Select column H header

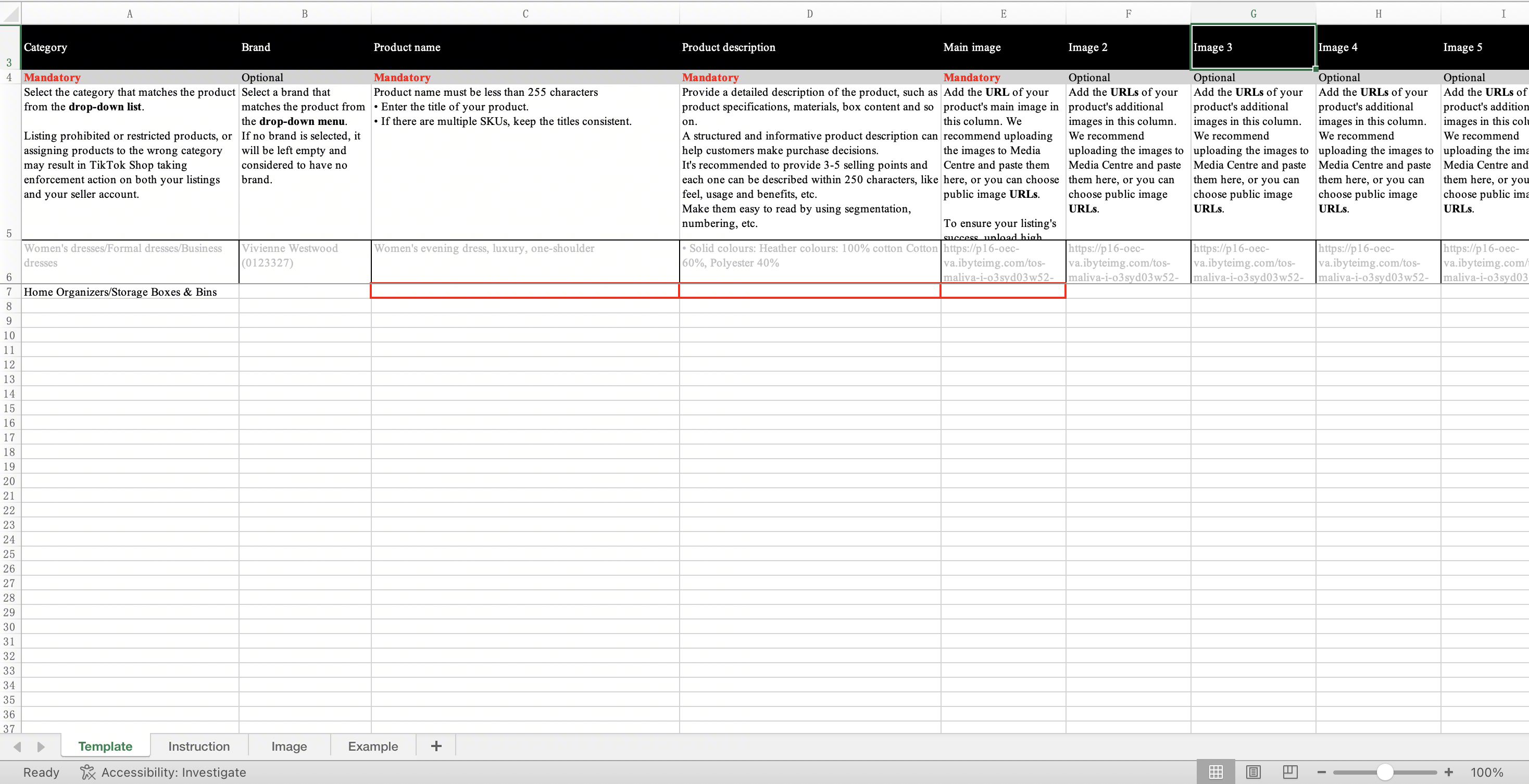coord(1378,14)
